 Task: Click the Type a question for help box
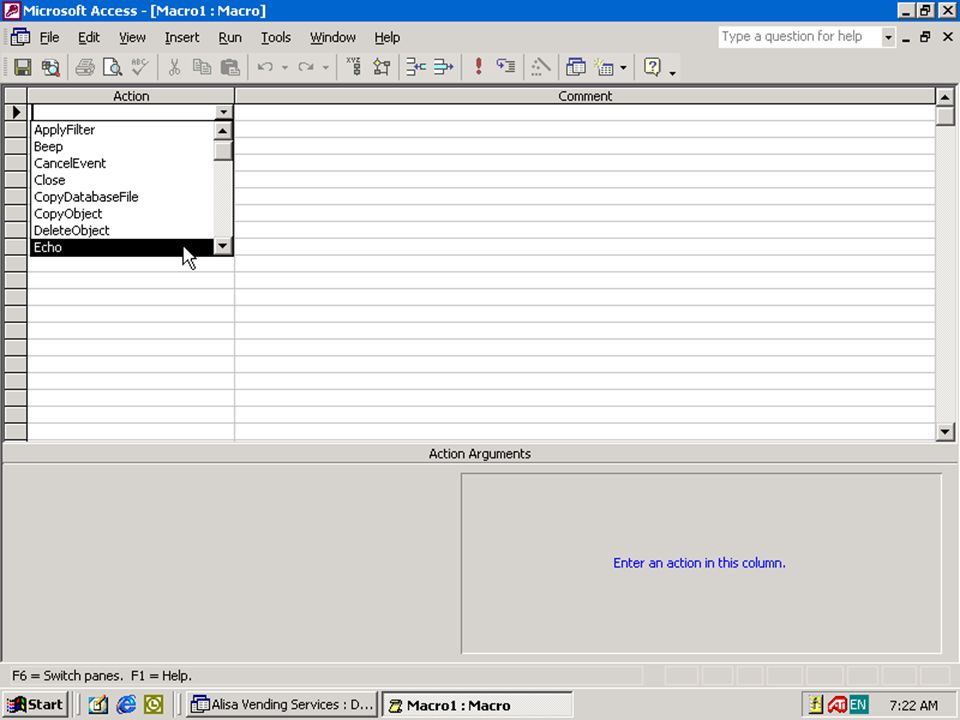coord(800,37)
